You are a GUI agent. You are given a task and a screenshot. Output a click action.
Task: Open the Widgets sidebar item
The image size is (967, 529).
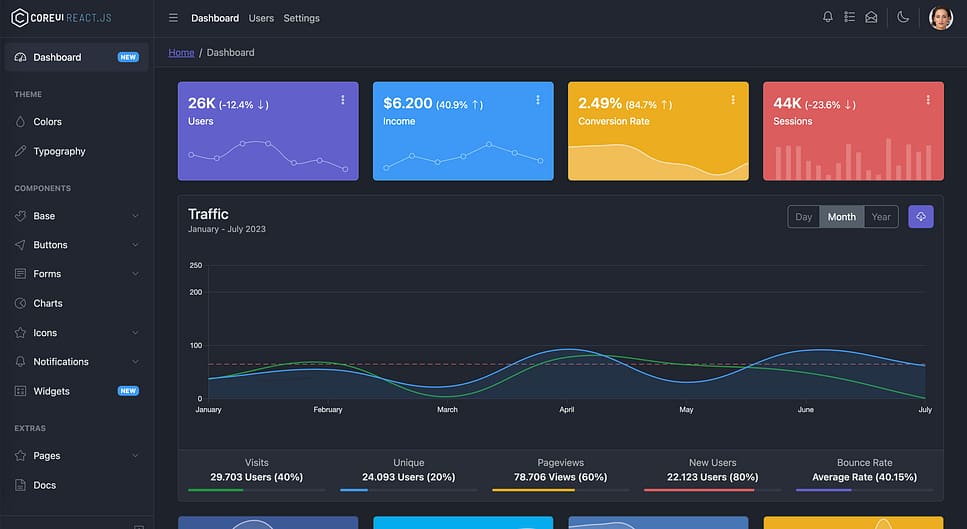52,391
